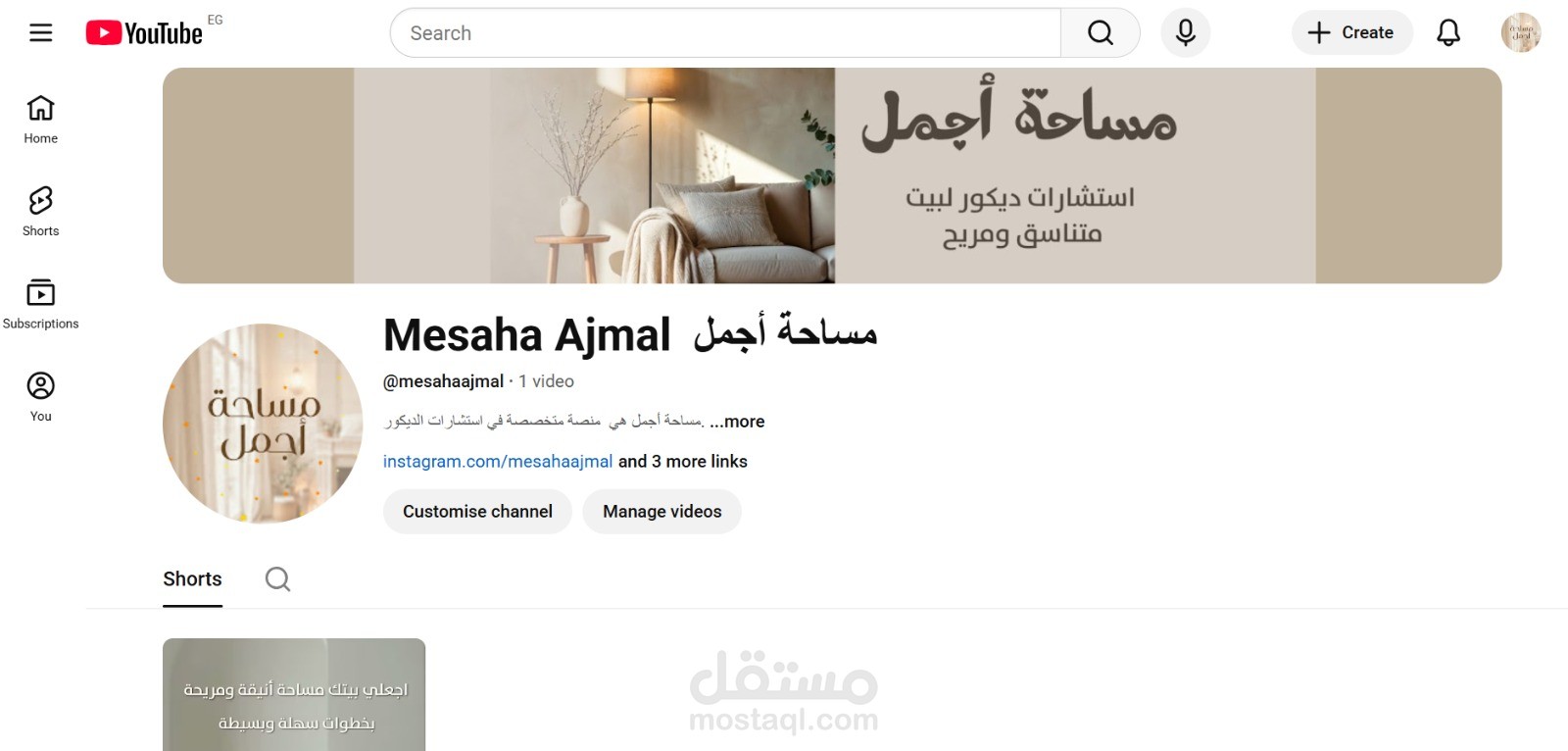The height and width of the screenshot is (751, 1568).
Task: Click Manage videos
Action: 662,512
